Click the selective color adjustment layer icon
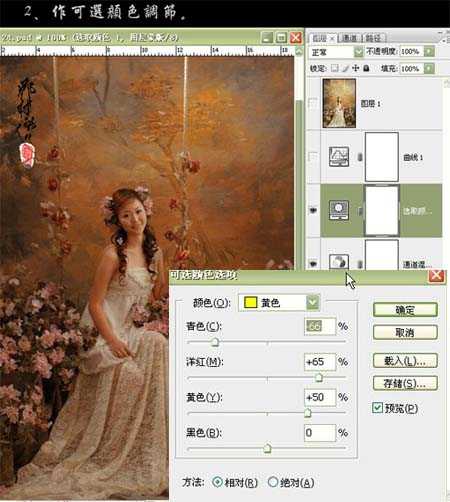The image size is (450, 502). 339,210
